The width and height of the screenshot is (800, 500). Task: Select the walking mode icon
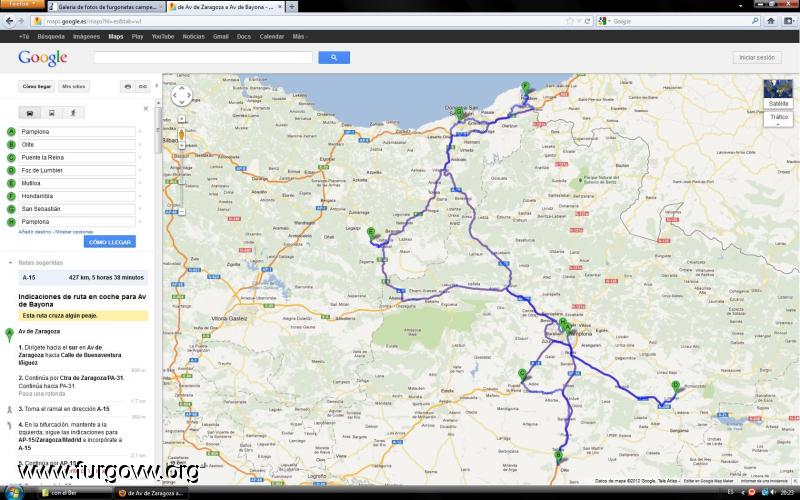pyautogui.click(x=73, y=113)
